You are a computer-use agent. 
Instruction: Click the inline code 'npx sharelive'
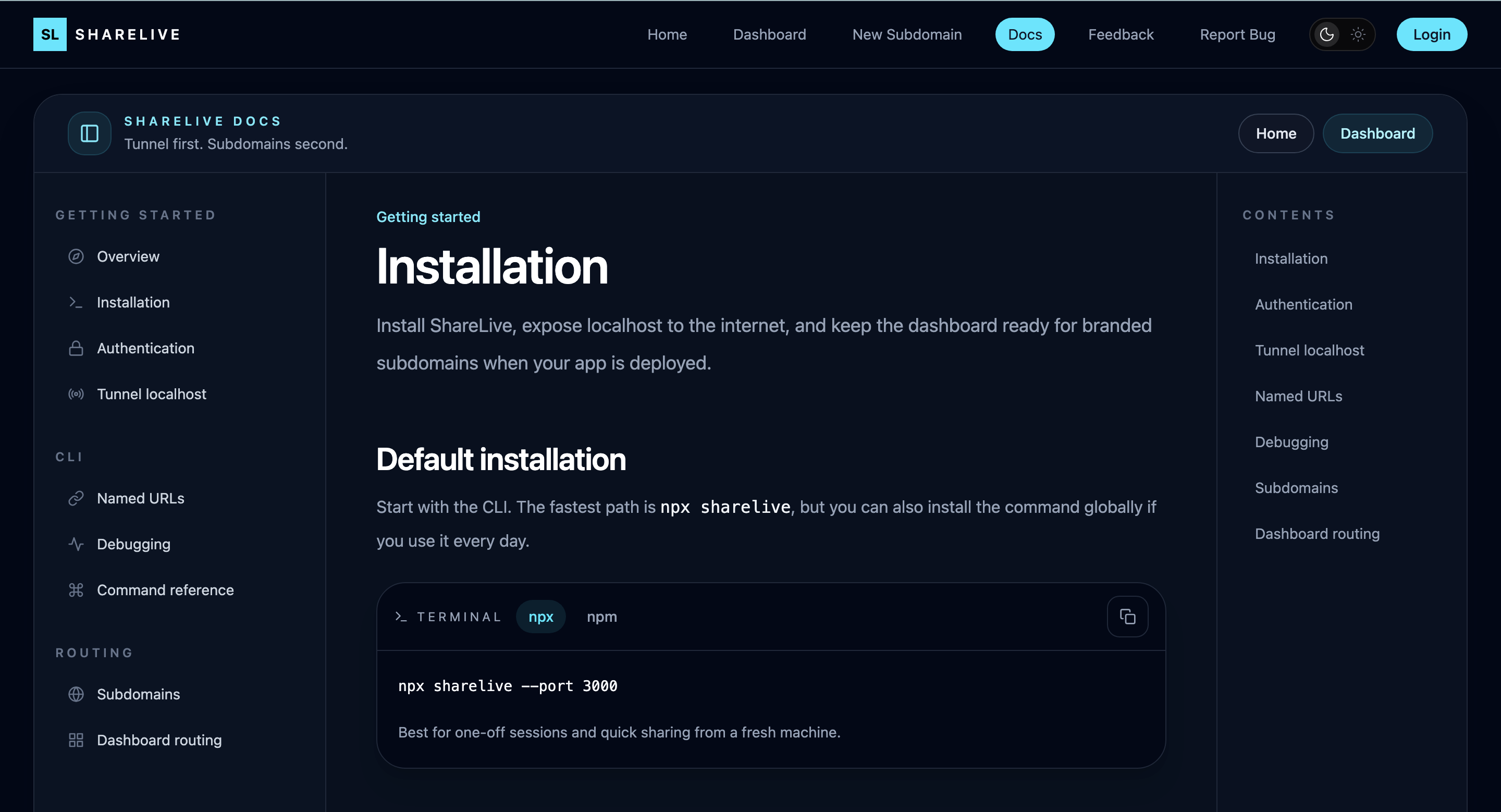tap(725, 507)
